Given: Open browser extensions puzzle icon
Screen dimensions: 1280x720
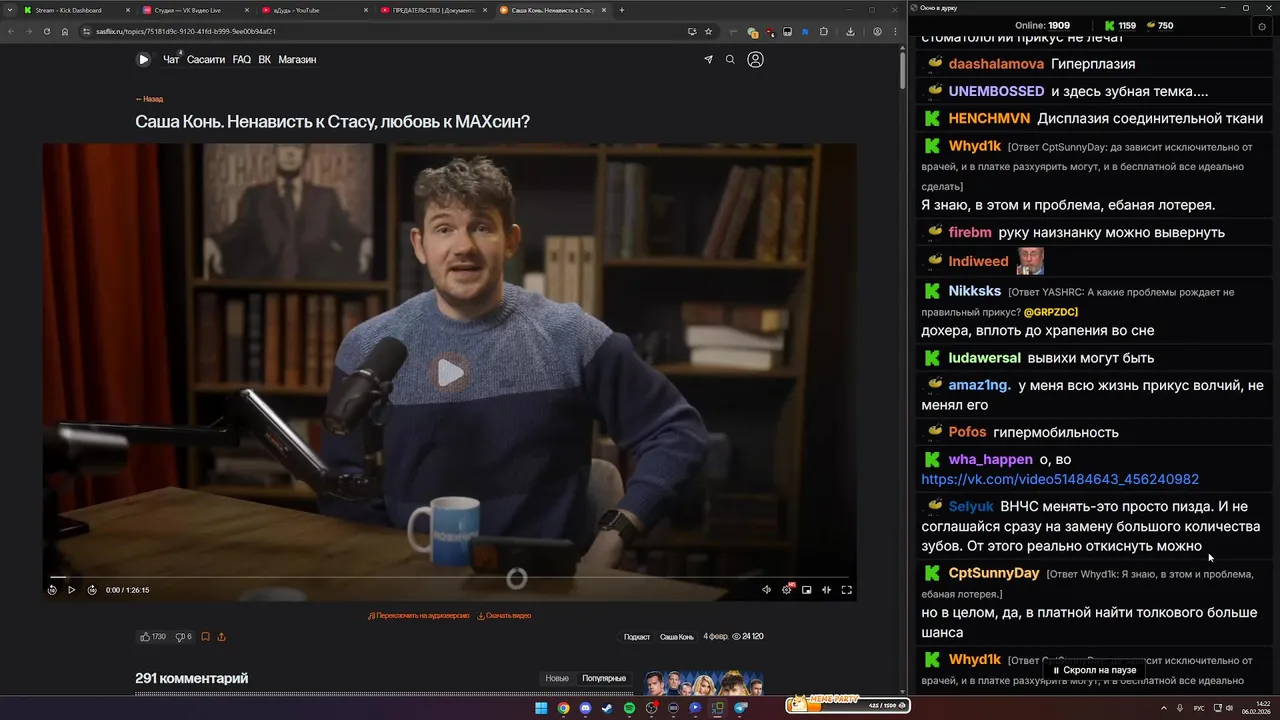Looking at the screenshot, I should pos(823,31).
